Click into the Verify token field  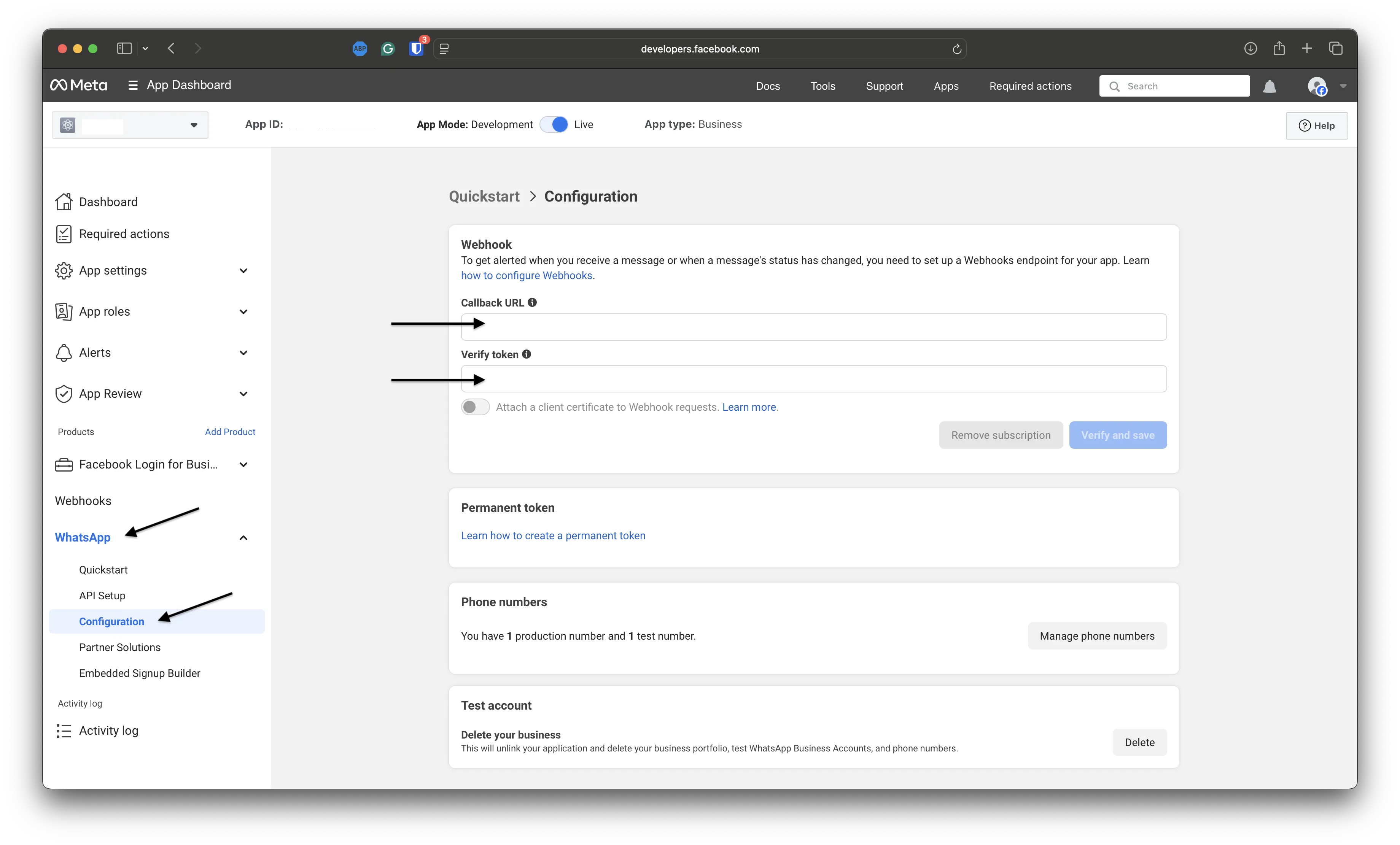tap(814, 379)
